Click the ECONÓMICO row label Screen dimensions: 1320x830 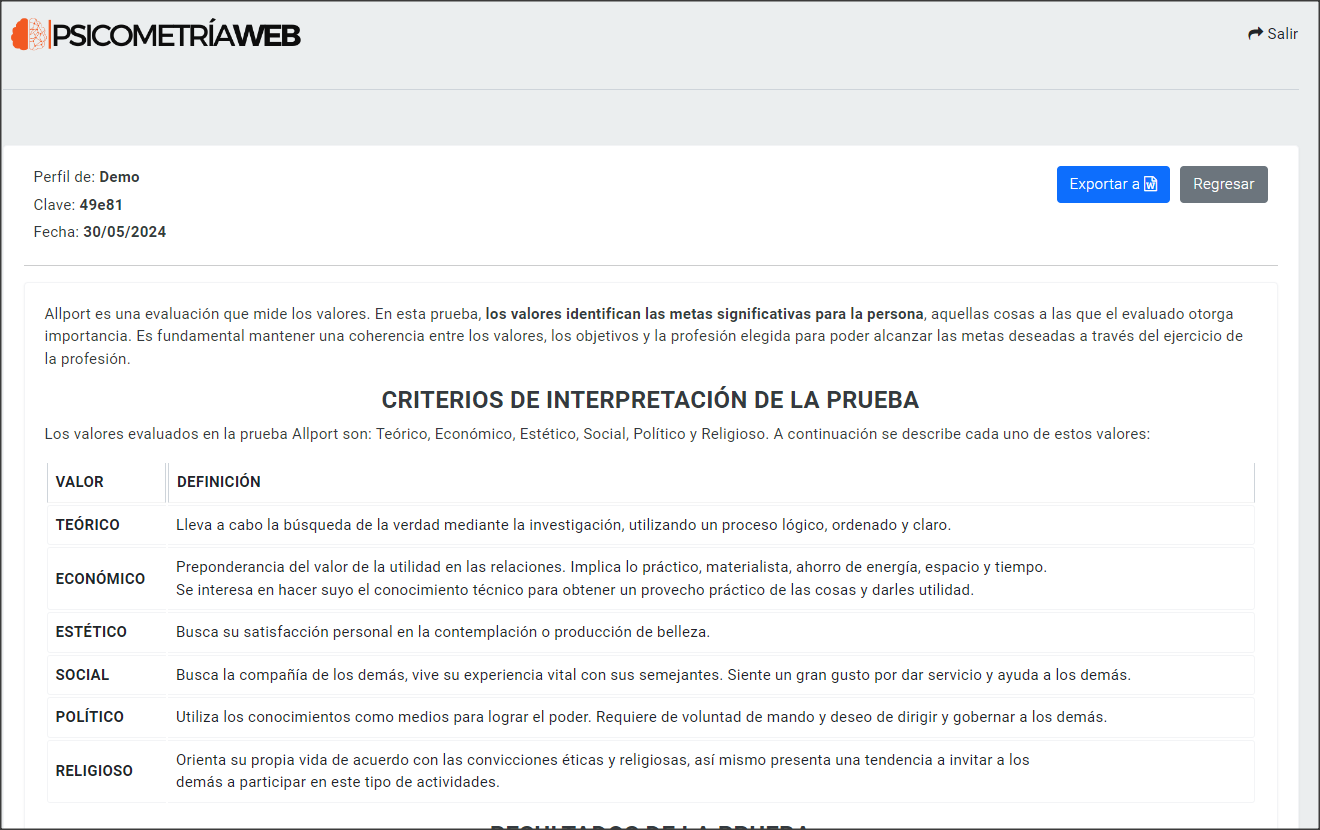100,579
